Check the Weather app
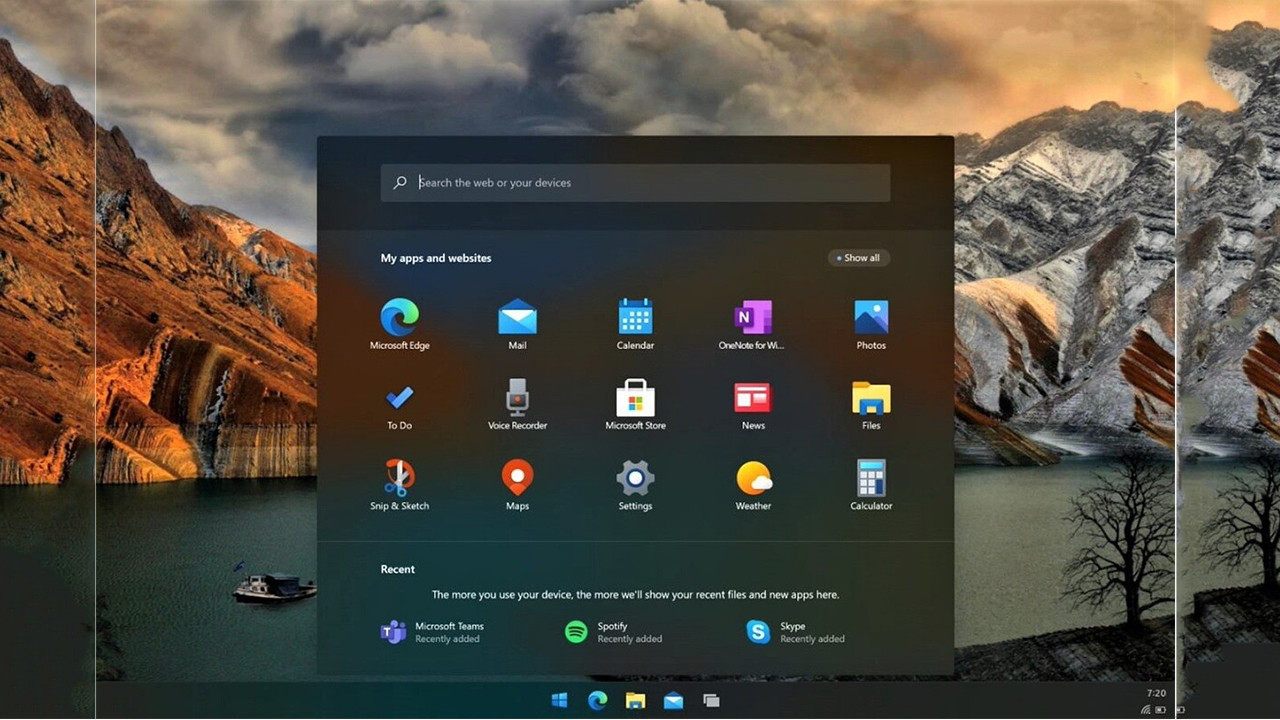1280x720 pixels. tap(752, 477)
